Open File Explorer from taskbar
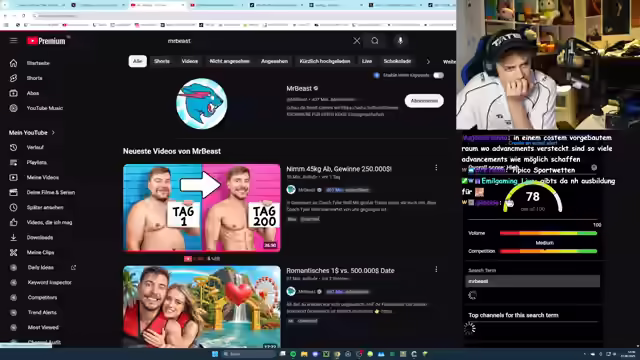The height and width of the screenshot is (360, 640). (304, 354)
